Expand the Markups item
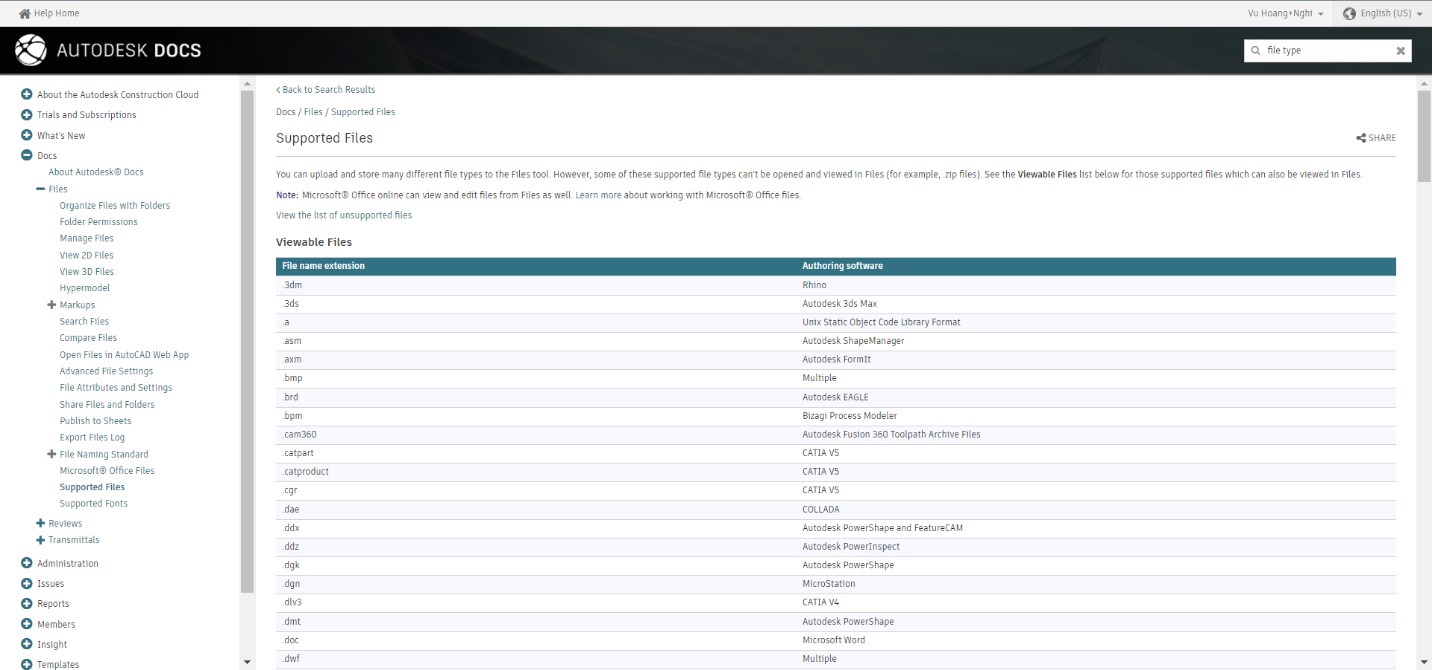1432x670 pixels. coord(52,304)
